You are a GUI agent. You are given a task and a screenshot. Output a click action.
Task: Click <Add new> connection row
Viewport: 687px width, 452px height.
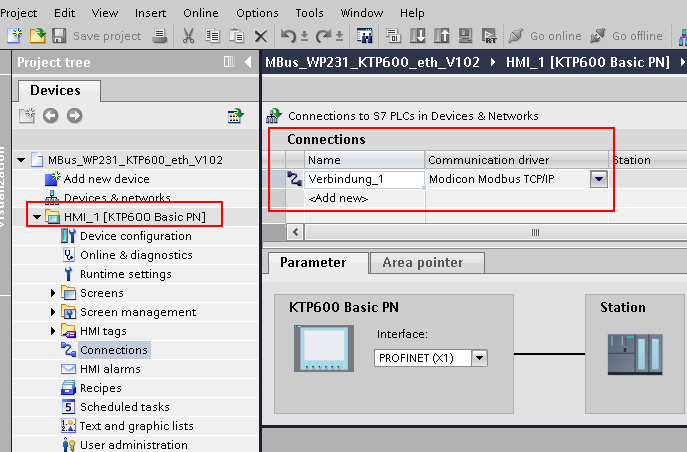tap(338, 198)
